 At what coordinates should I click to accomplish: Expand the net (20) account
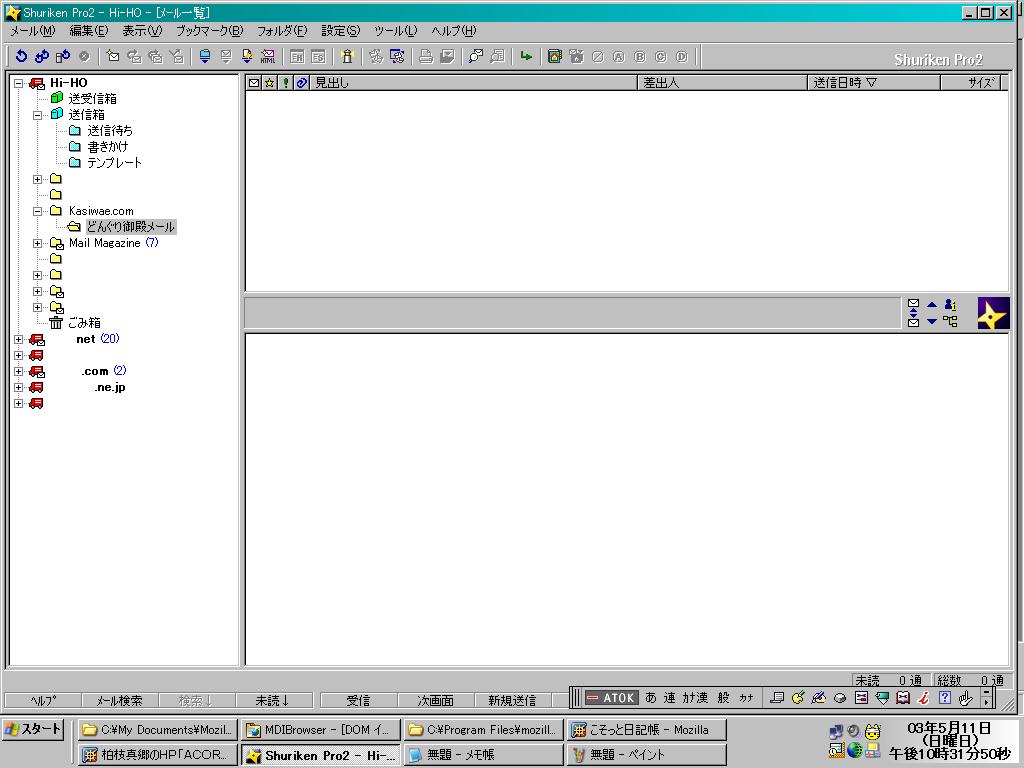(19, 340)
